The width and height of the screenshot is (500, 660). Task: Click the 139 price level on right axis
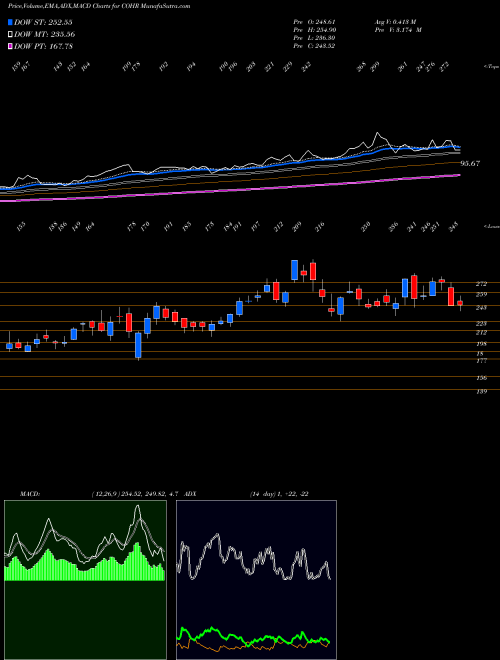tap(481, 391)
